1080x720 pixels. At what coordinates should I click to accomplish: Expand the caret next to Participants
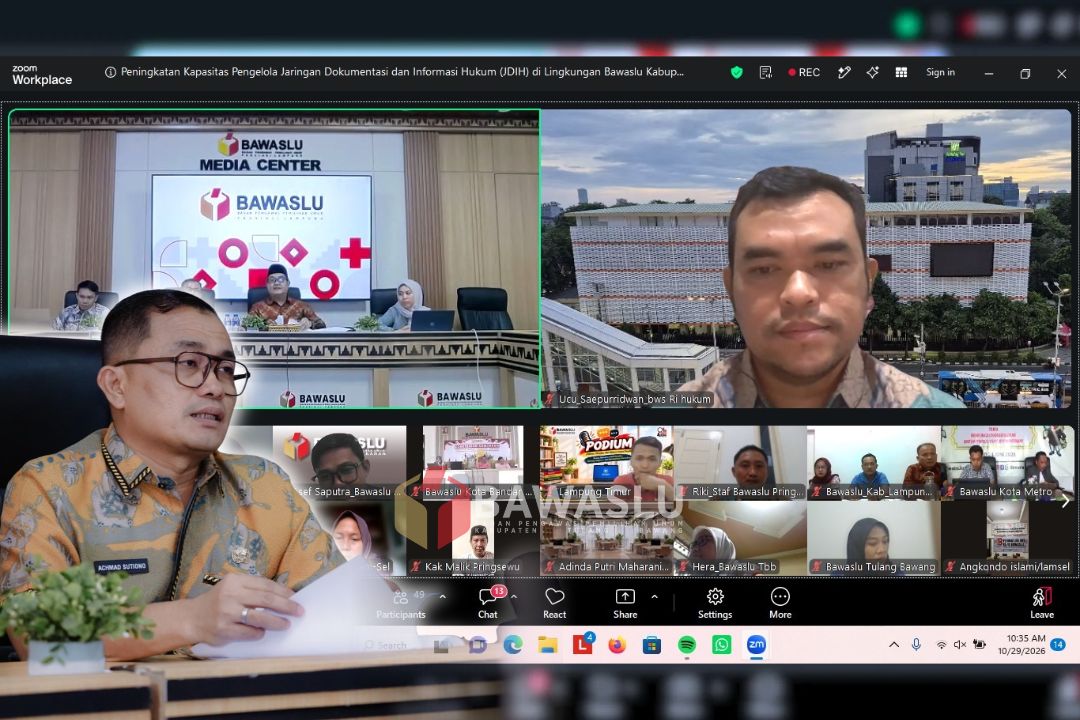443,597
